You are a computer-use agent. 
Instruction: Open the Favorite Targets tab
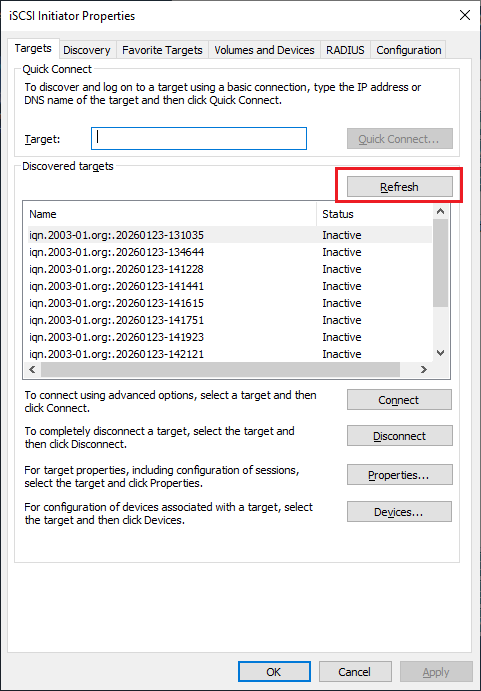point(162,50)
